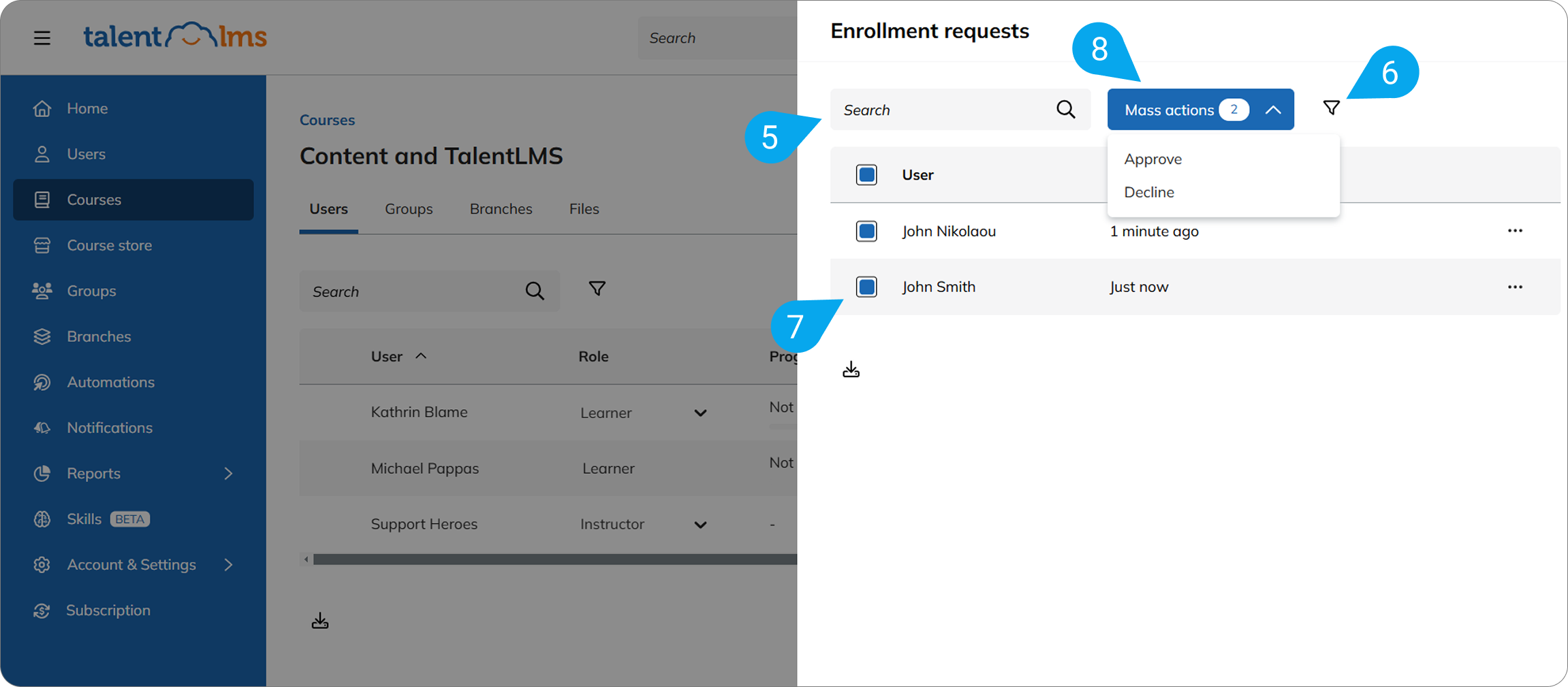This screenshot has width=1568, height=687.
Task: Open the filter funnel in Enrollment requests
Action: [x=1332, y=108]
